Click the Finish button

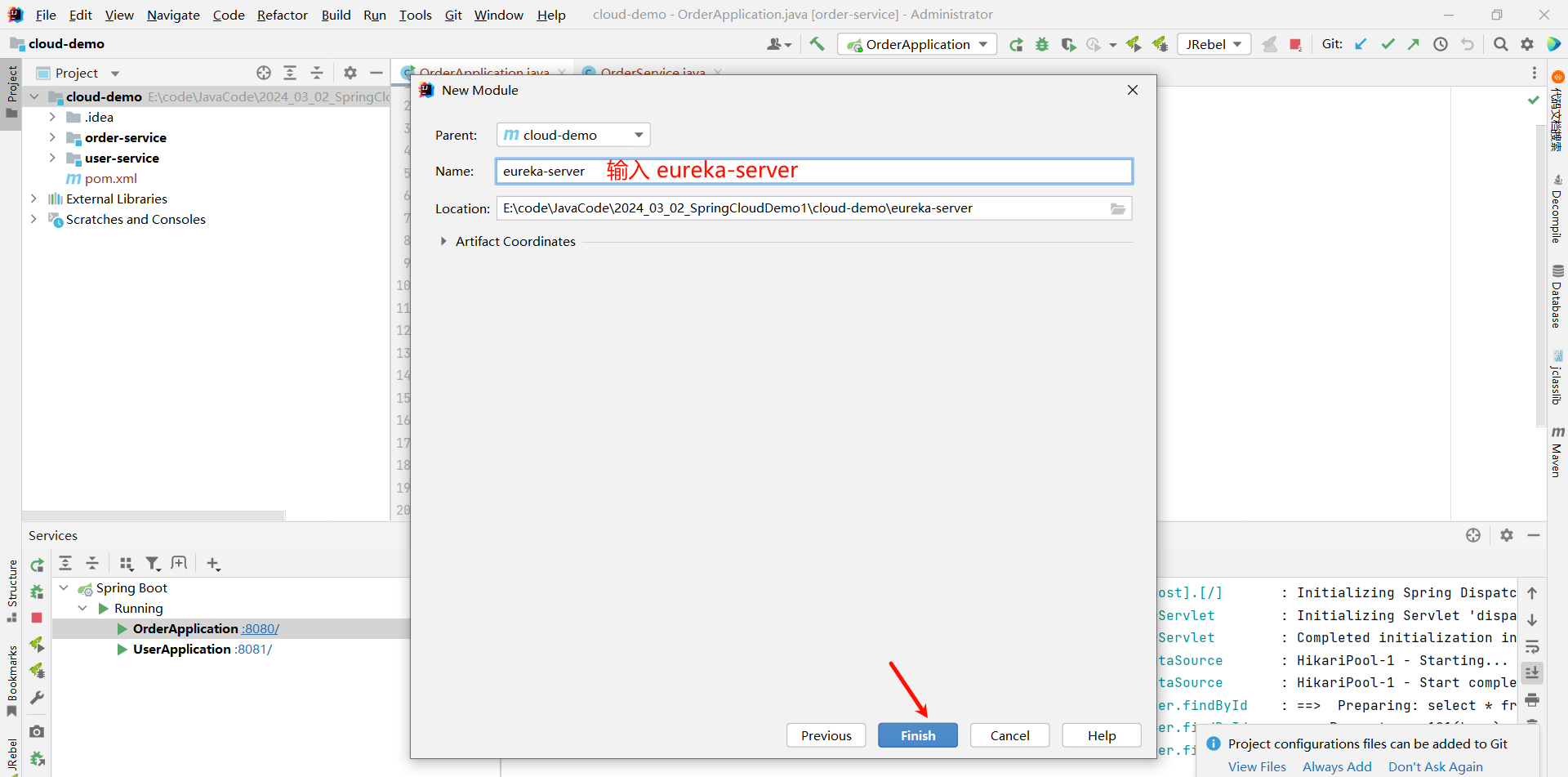(918, 735)
